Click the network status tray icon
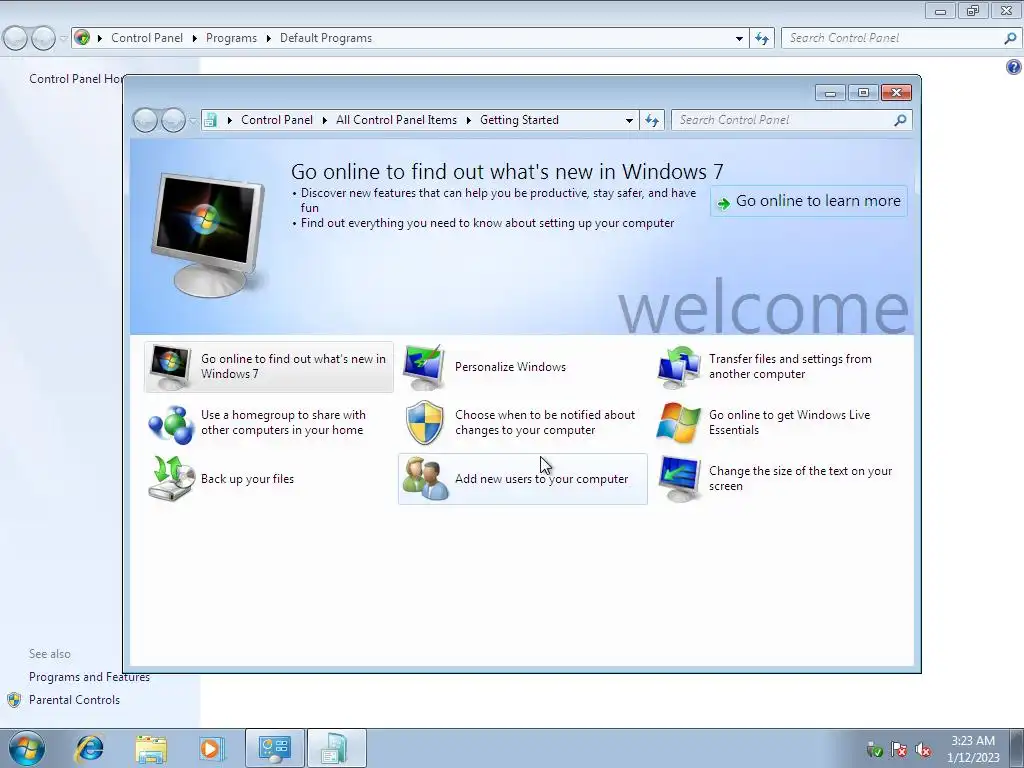The image size is (1024, 768). tap(874, 749)
